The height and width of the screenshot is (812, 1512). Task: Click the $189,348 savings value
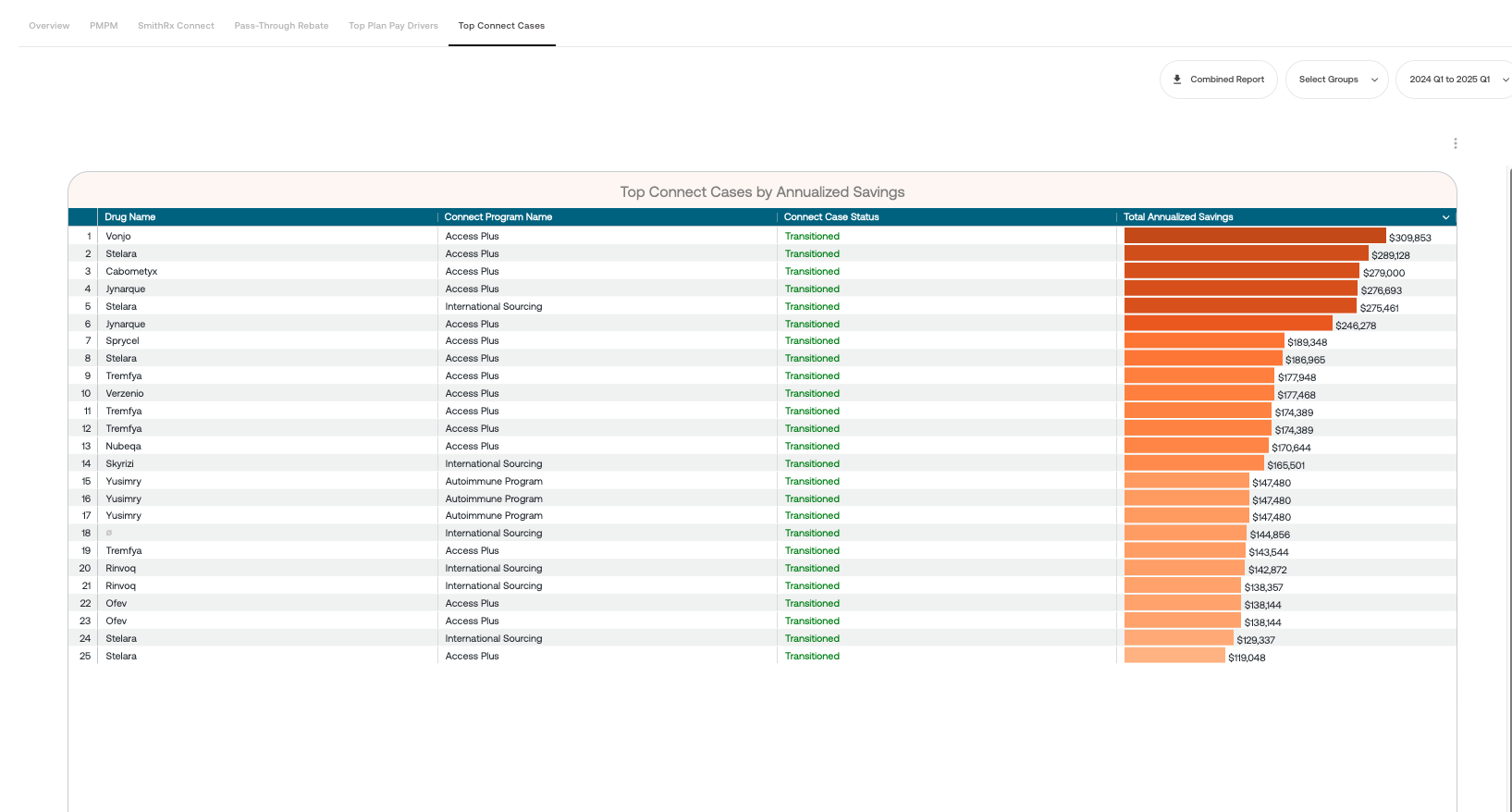(x=1308, y=343)
